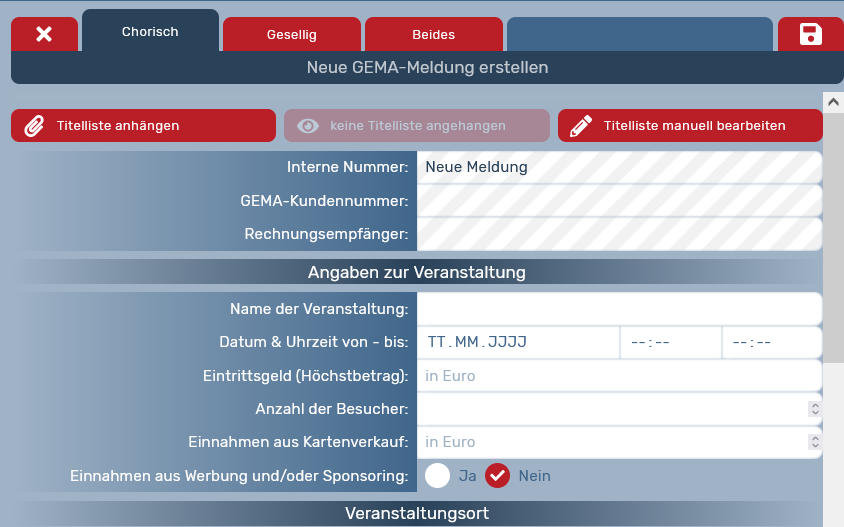Select Ja for Werbung/Sponsoring income
The image size is (844, 527).
click(438, 476)
